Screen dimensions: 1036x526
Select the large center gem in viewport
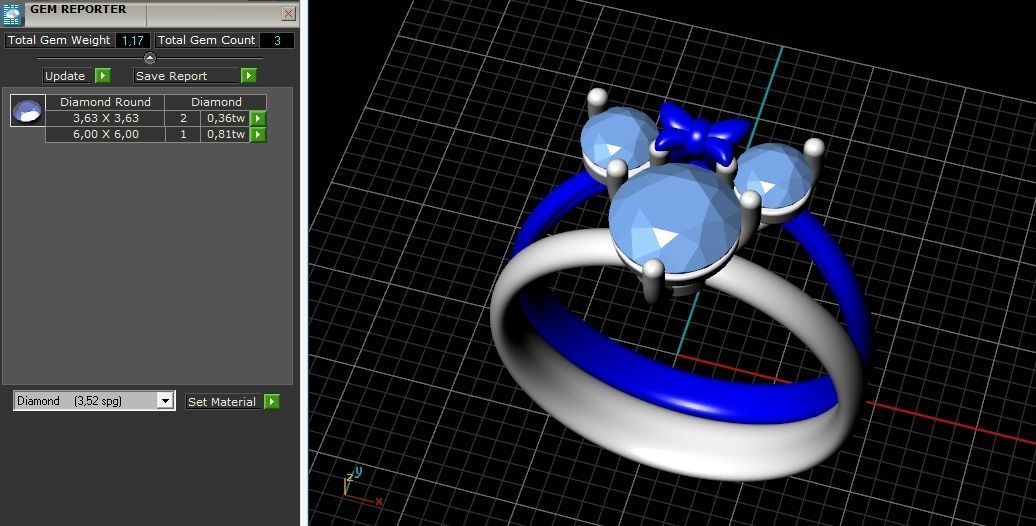[x=674, y=220]
